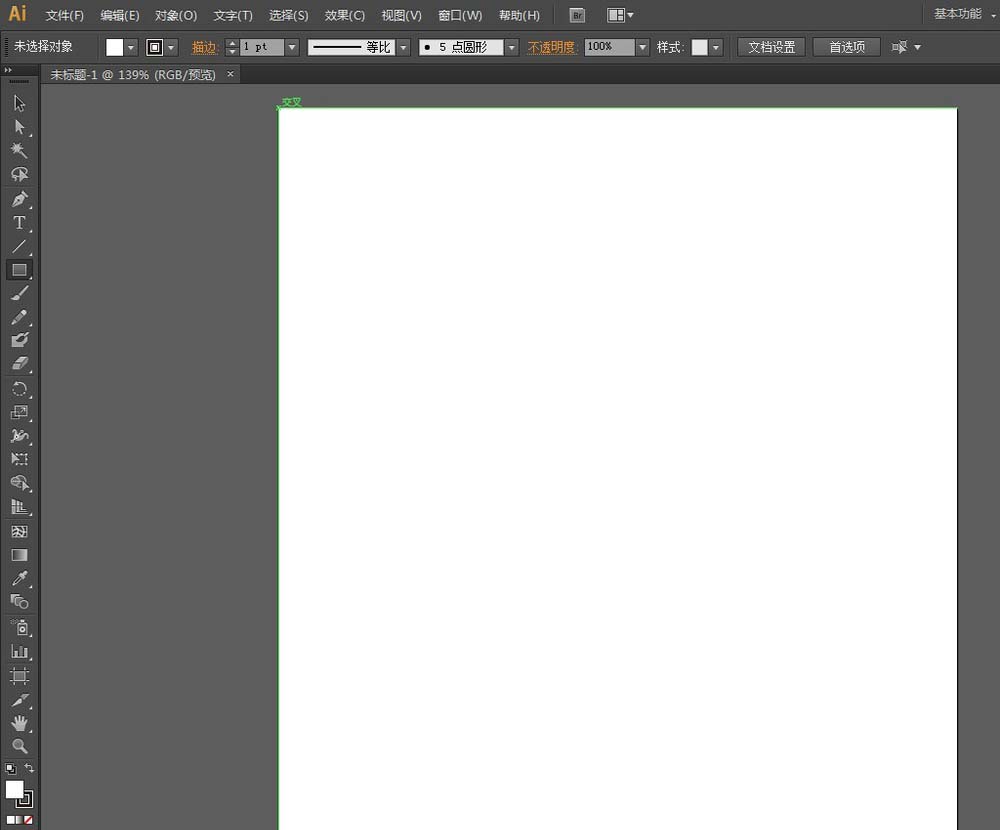1000x830 pixels.
Task: Select the Eraser tool
Action: coord(19,364)
